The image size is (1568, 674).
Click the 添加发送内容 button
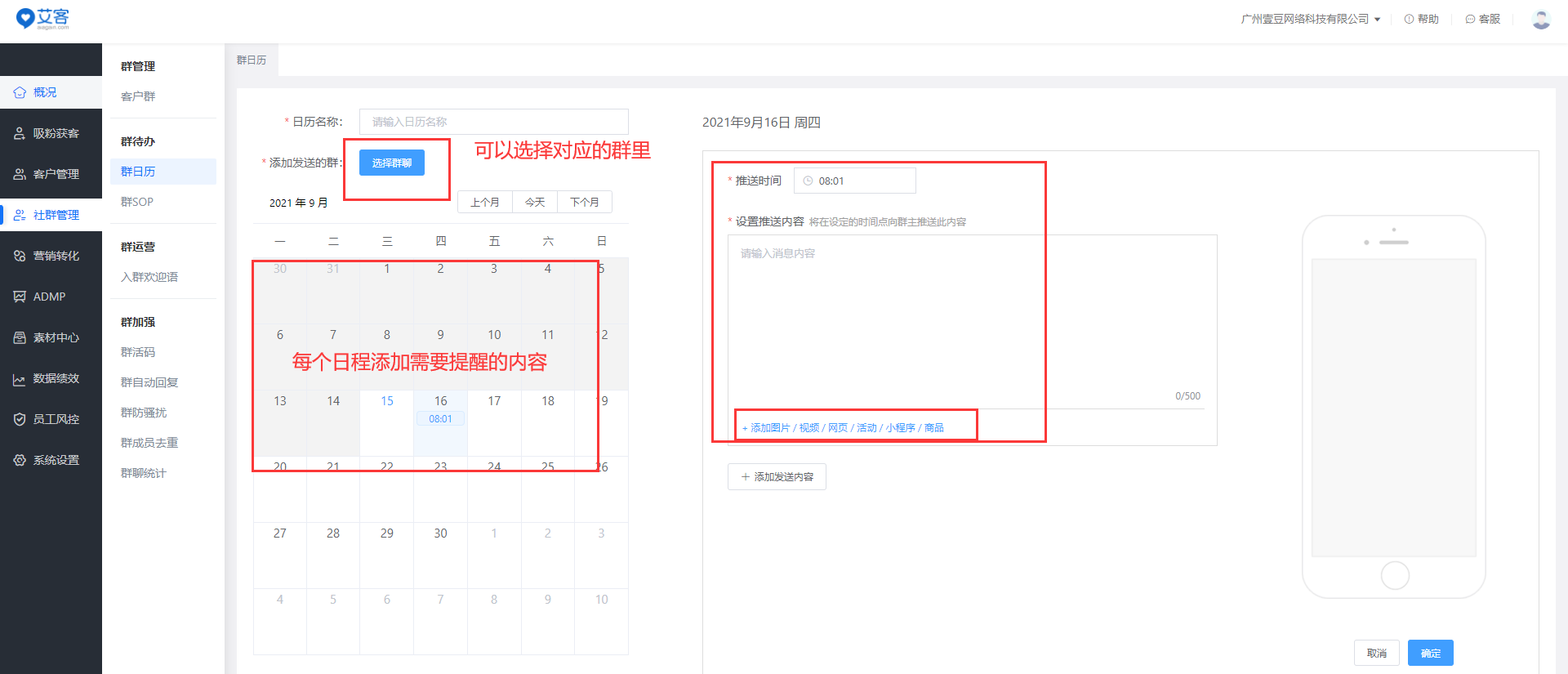(777, 476)
